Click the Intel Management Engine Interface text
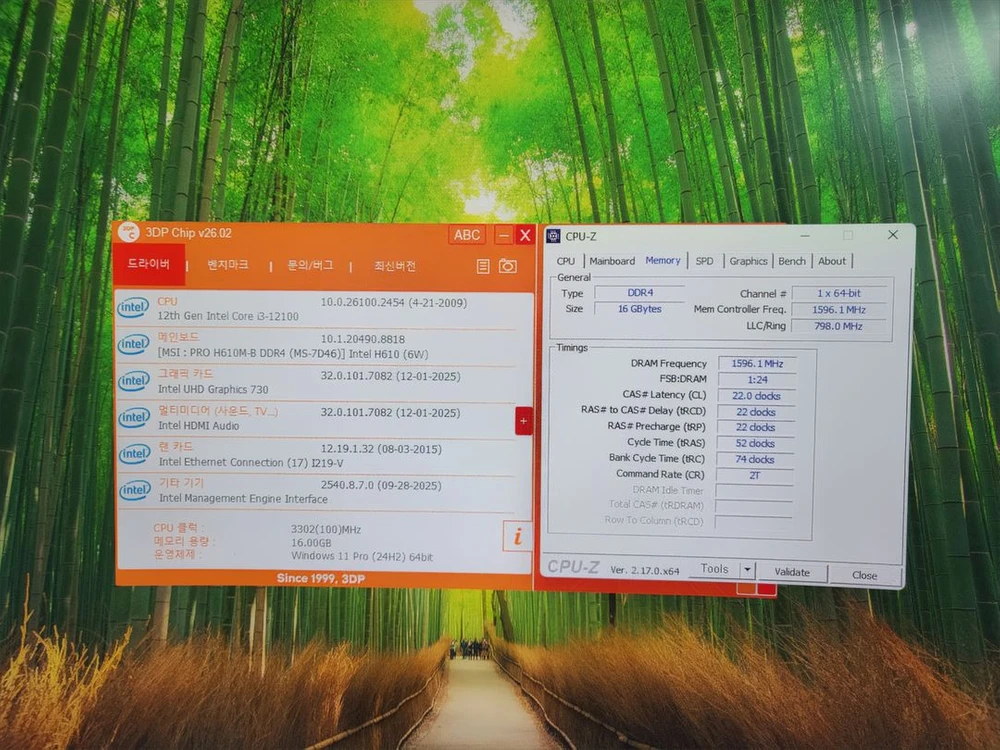This screenshot has height=750, width=1000. [243, 499]
